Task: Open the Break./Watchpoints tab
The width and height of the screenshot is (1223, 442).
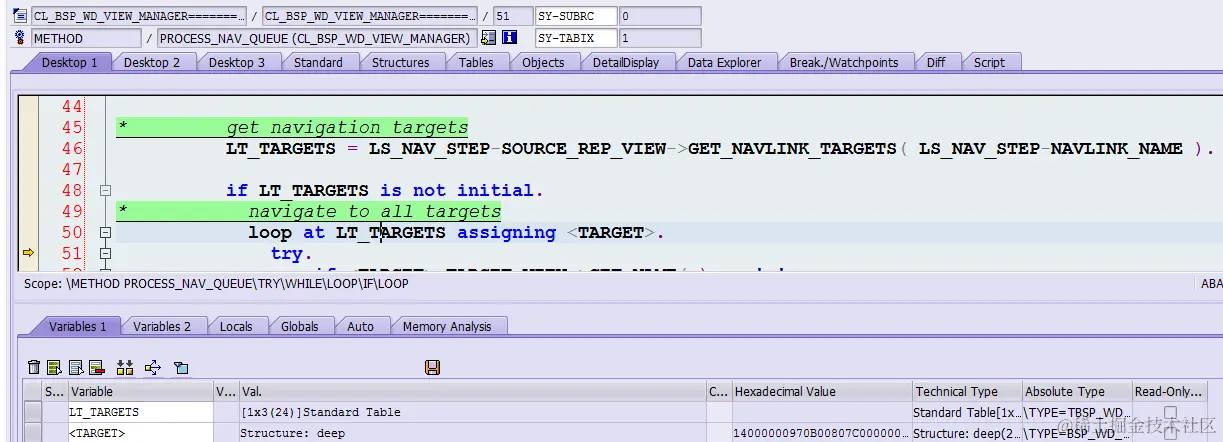Action: (x=844, y=62)
